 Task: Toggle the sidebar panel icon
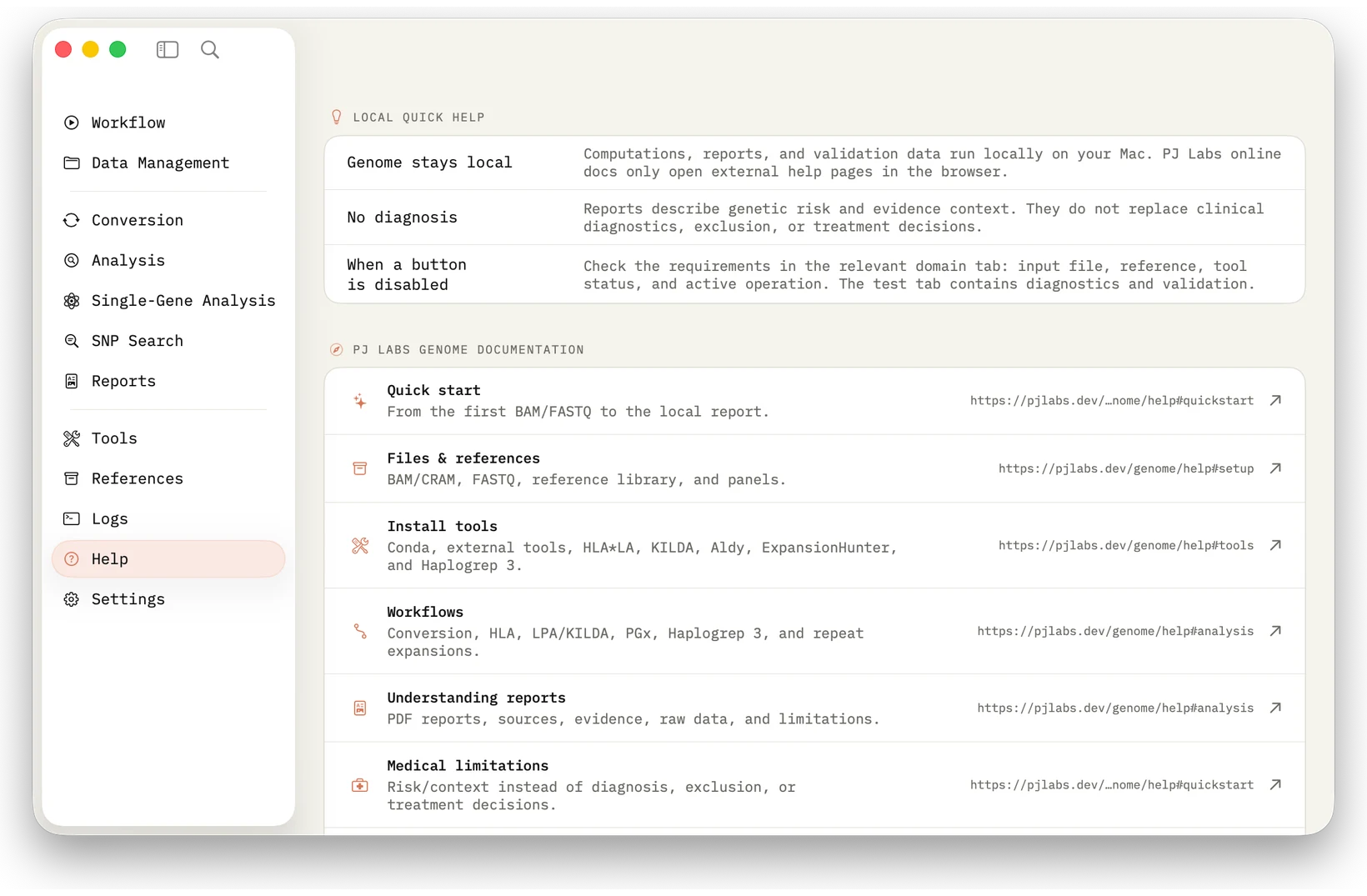click(x=168, y=50)
